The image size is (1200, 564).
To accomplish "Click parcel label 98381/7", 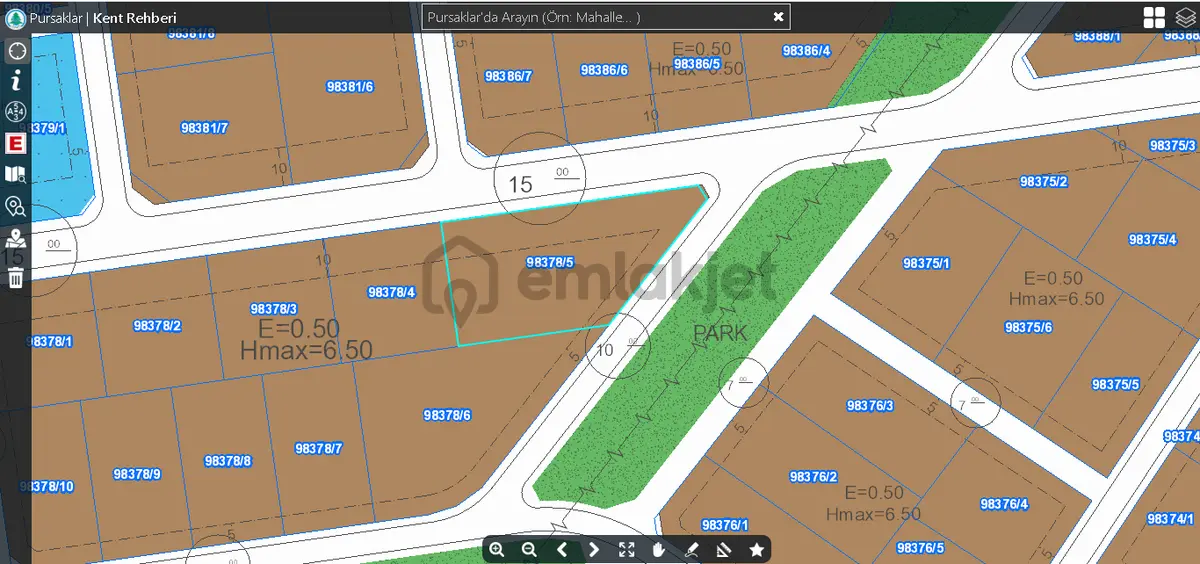I will click(205, 128).
